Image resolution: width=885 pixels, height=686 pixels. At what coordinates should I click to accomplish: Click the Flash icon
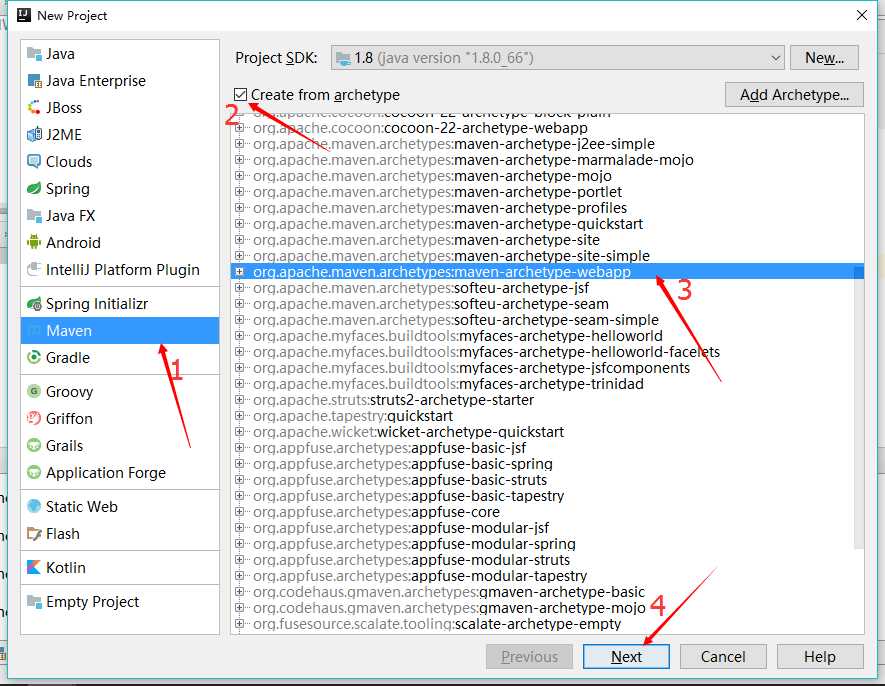(x=34, y=534)
